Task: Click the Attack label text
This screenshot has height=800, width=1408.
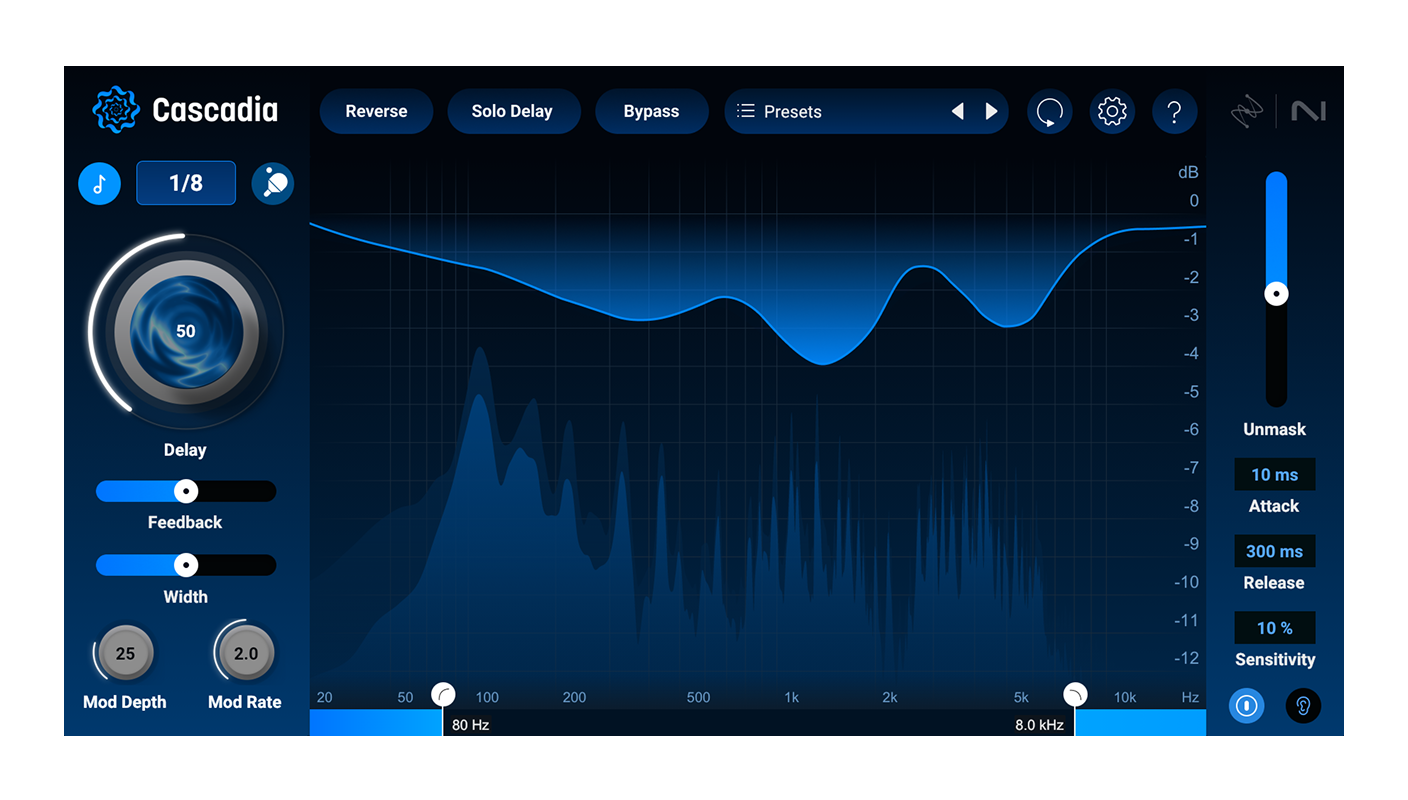Action: 1274,506
